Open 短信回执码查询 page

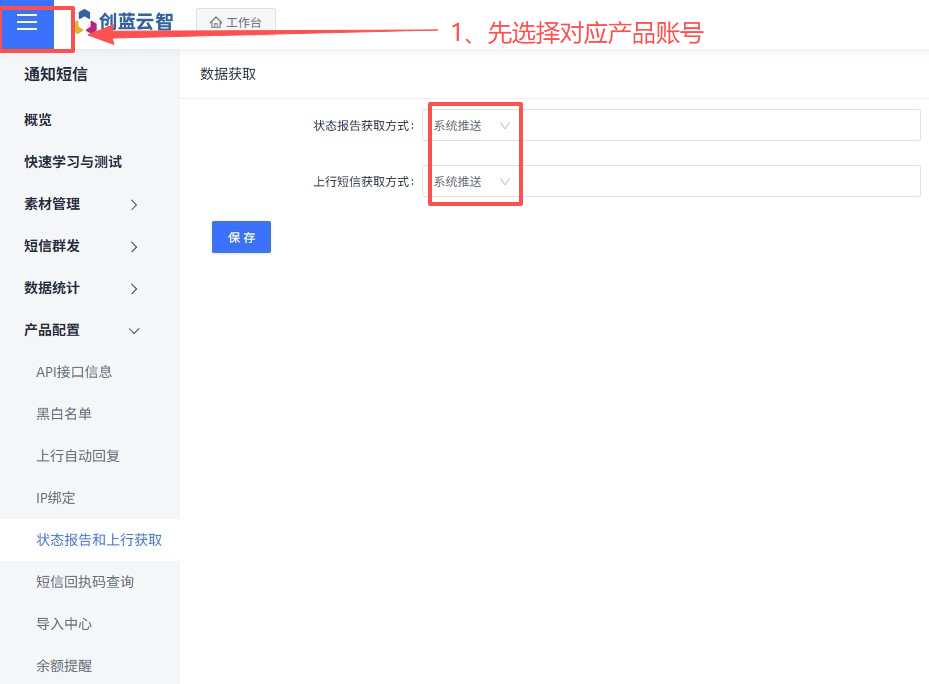[x=85, y=582]
